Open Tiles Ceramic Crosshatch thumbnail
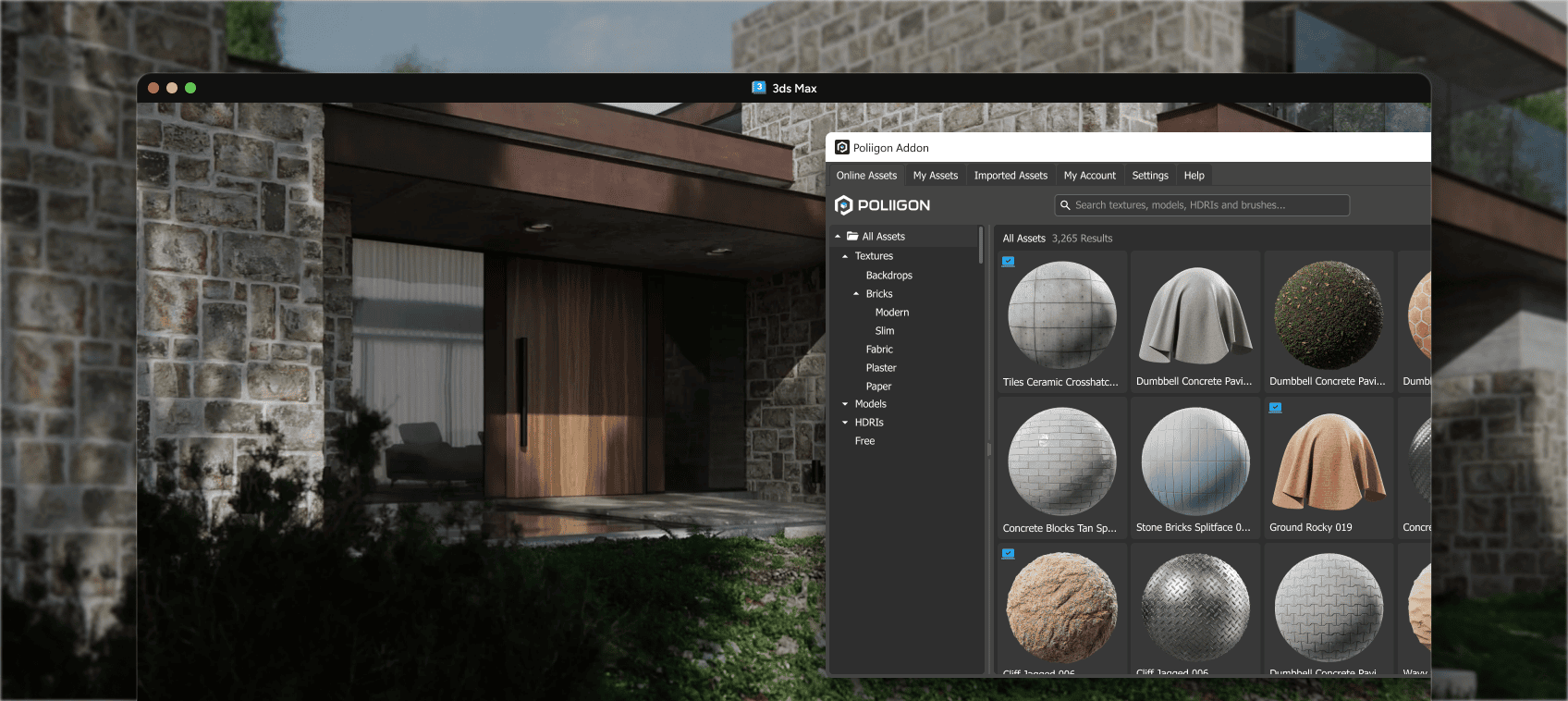Viewport: 1568px width, 701px height. [x=1062, y=315]
